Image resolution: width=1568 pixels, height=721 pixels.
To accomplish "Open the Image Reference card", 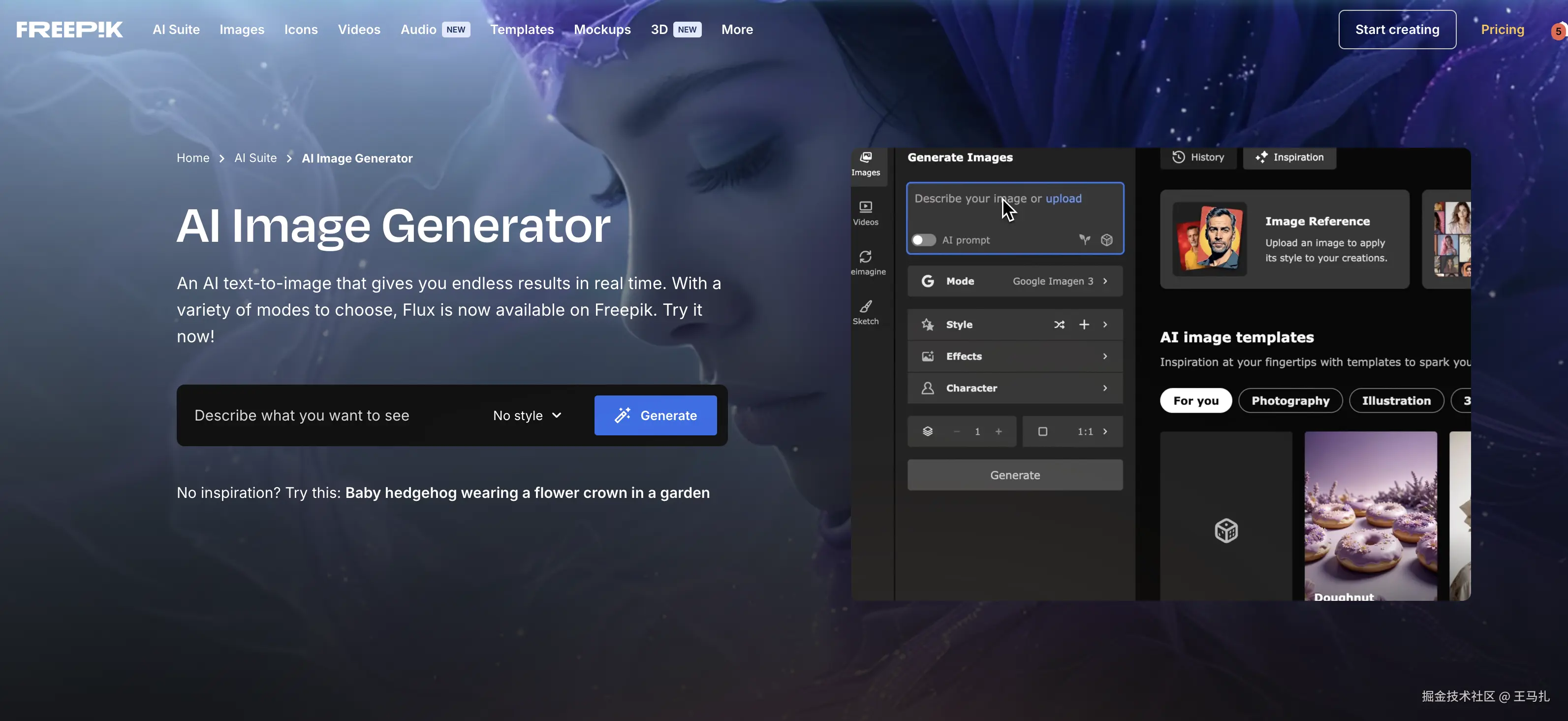I will click(1285, 239).
